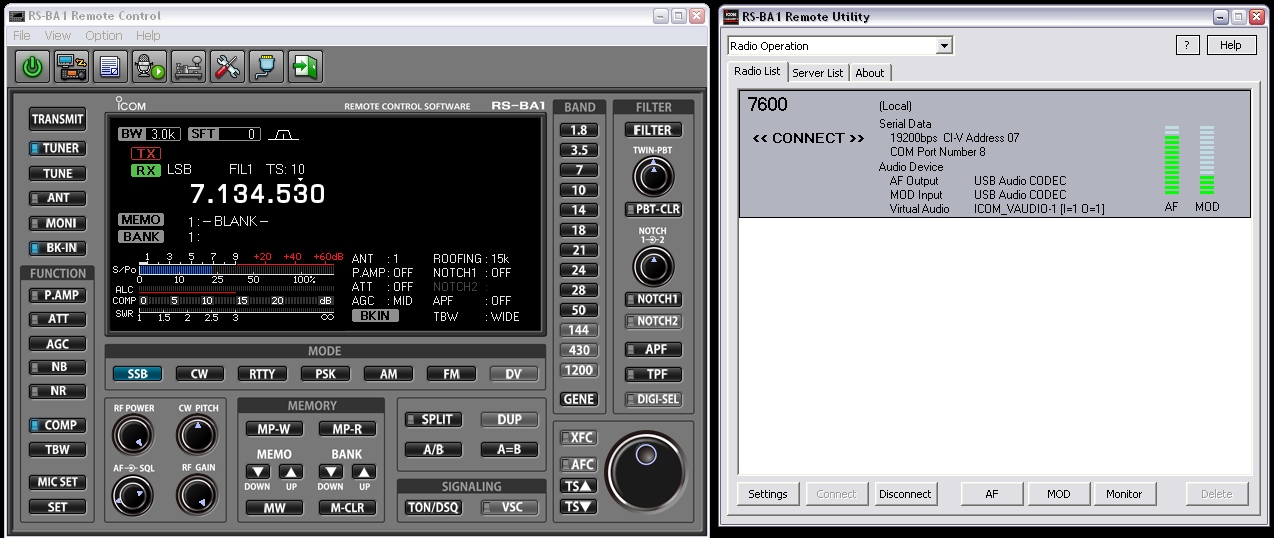Open the Option menu
1274x538 pixels.
103,36
